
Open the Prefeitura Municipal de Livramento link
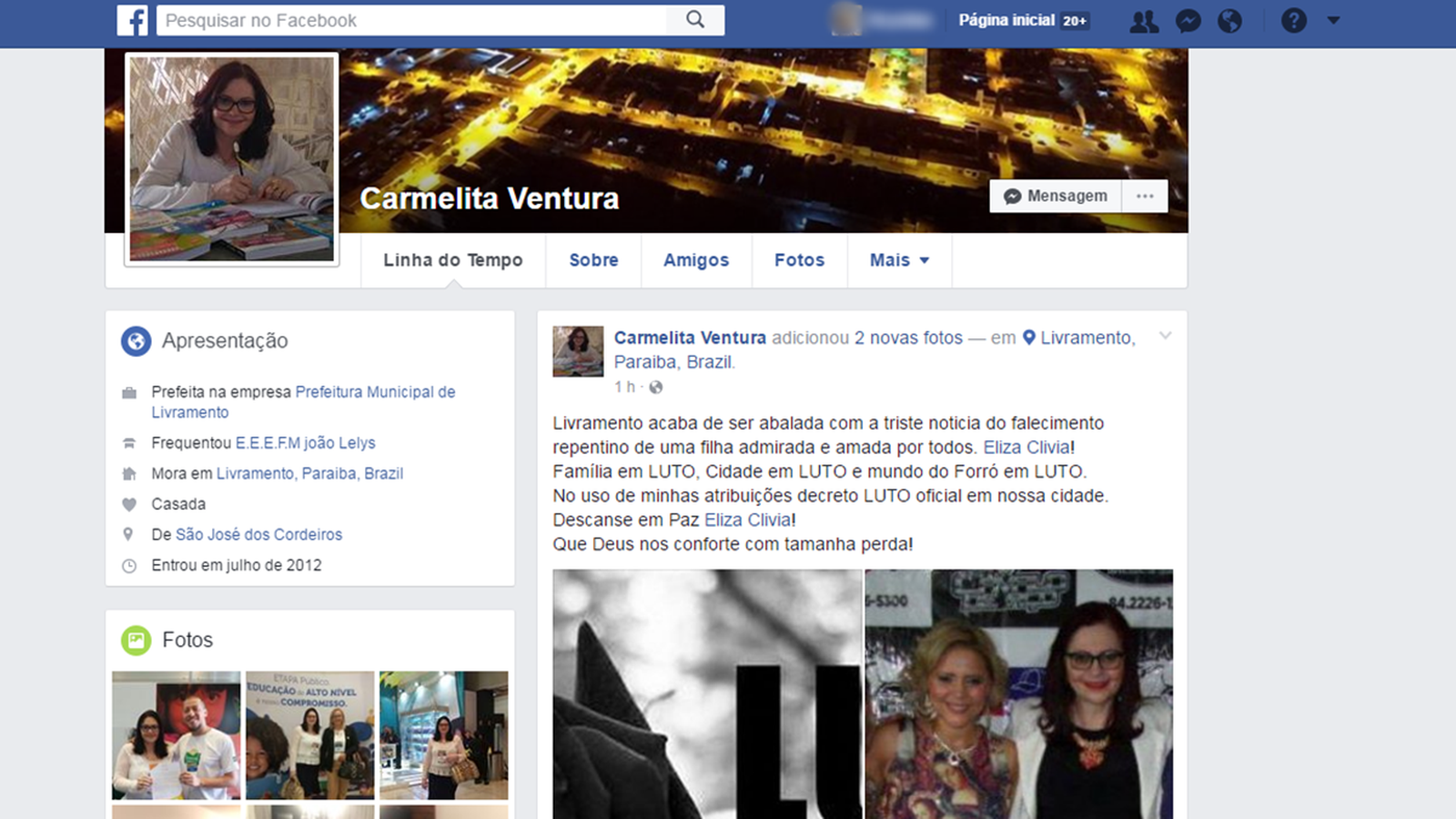(x=303, y=401)
